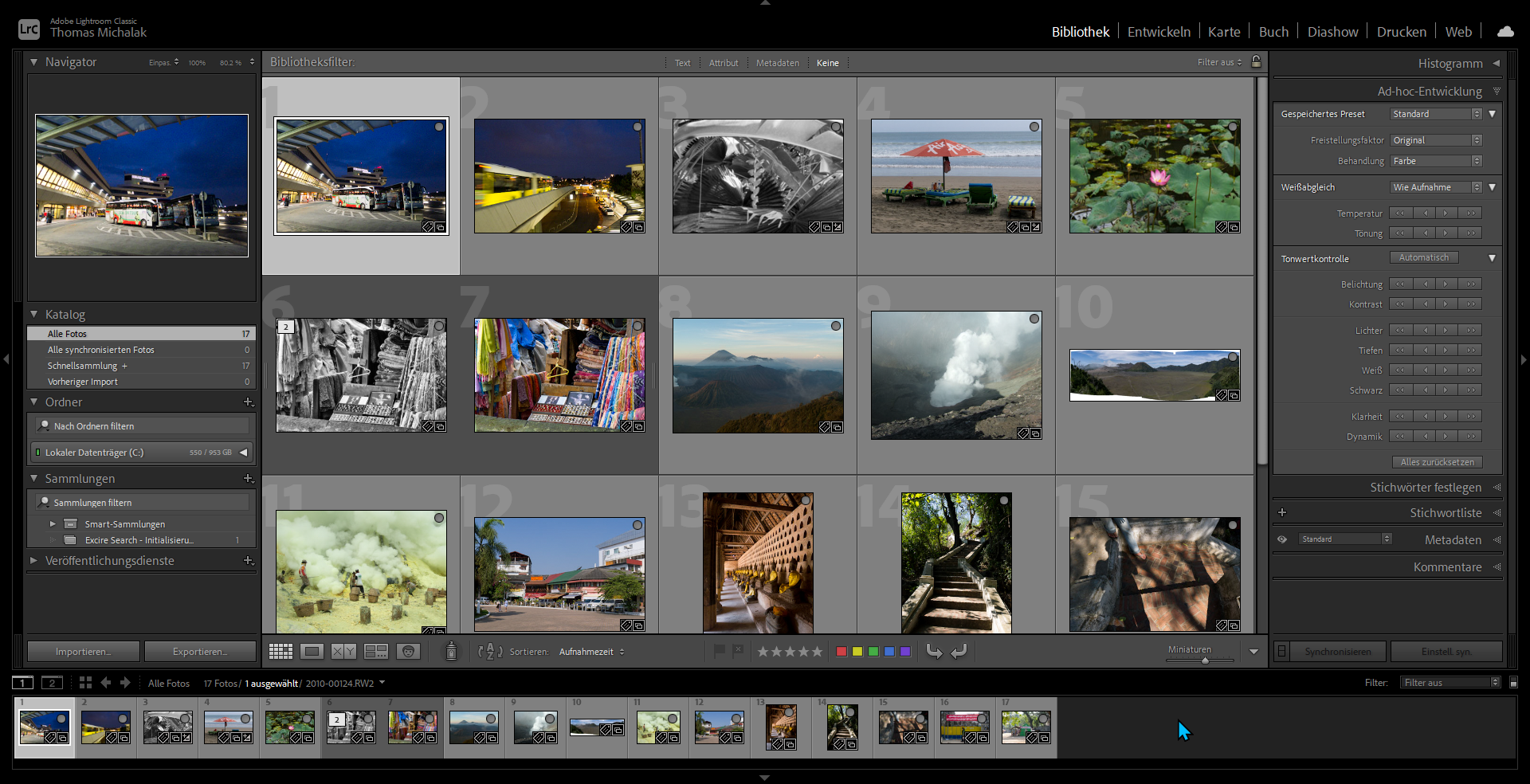The width and height of the screenshot is (1530, 784).
Task: Select the Painter spray can tool
Action: tap(451, 652)
